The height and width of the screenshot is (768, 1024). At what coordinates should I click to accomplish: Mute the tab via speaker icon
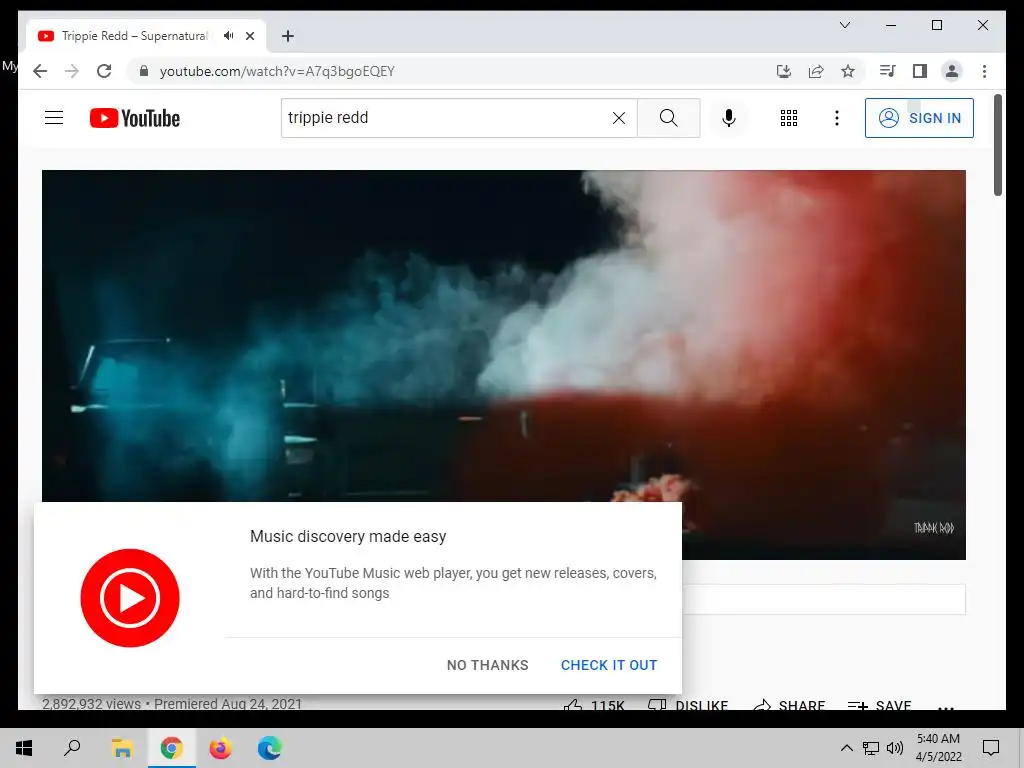pyautogui.click(x=228, y=36)
